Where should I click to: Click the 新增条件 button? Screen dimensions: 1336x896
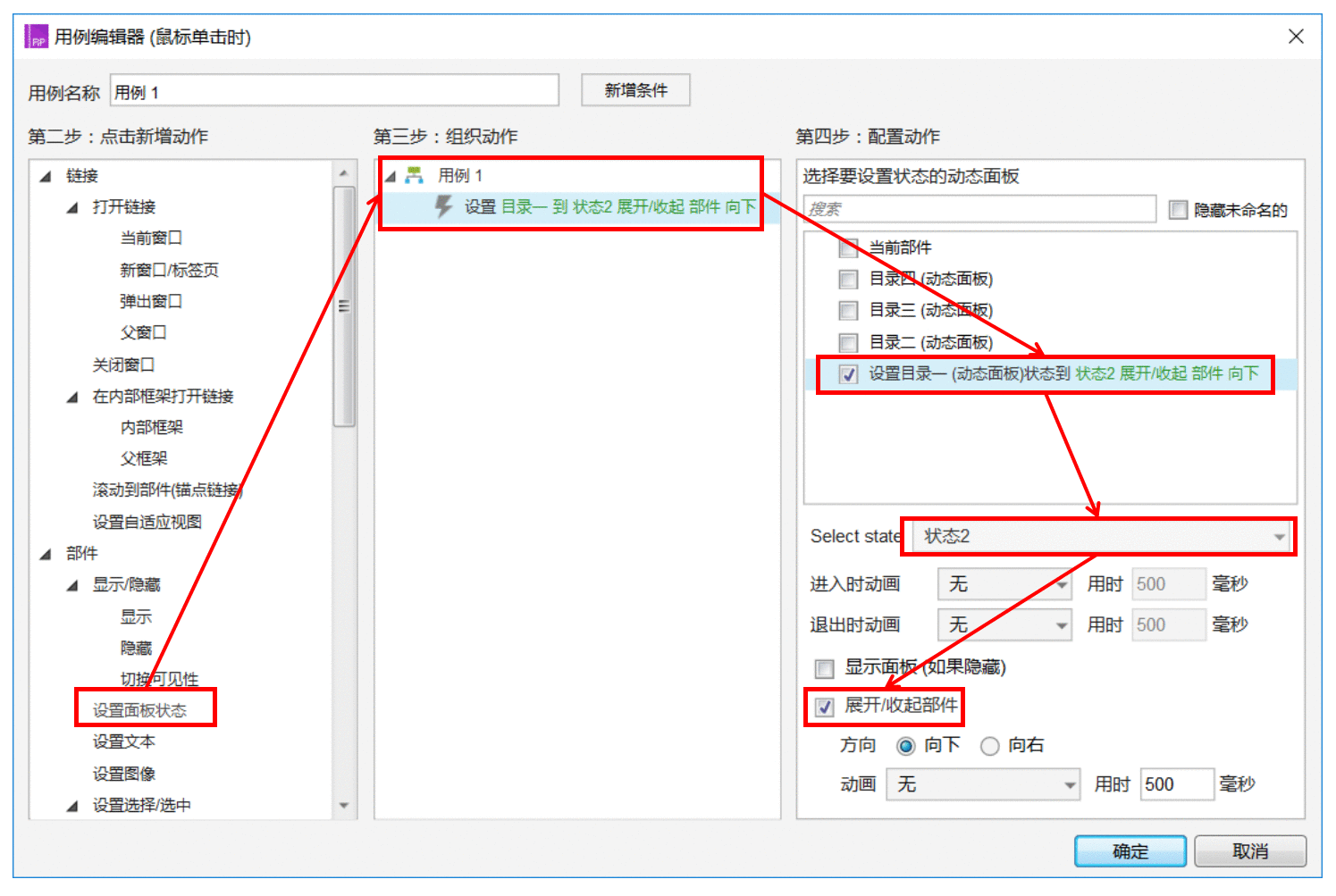coord(635,90)
